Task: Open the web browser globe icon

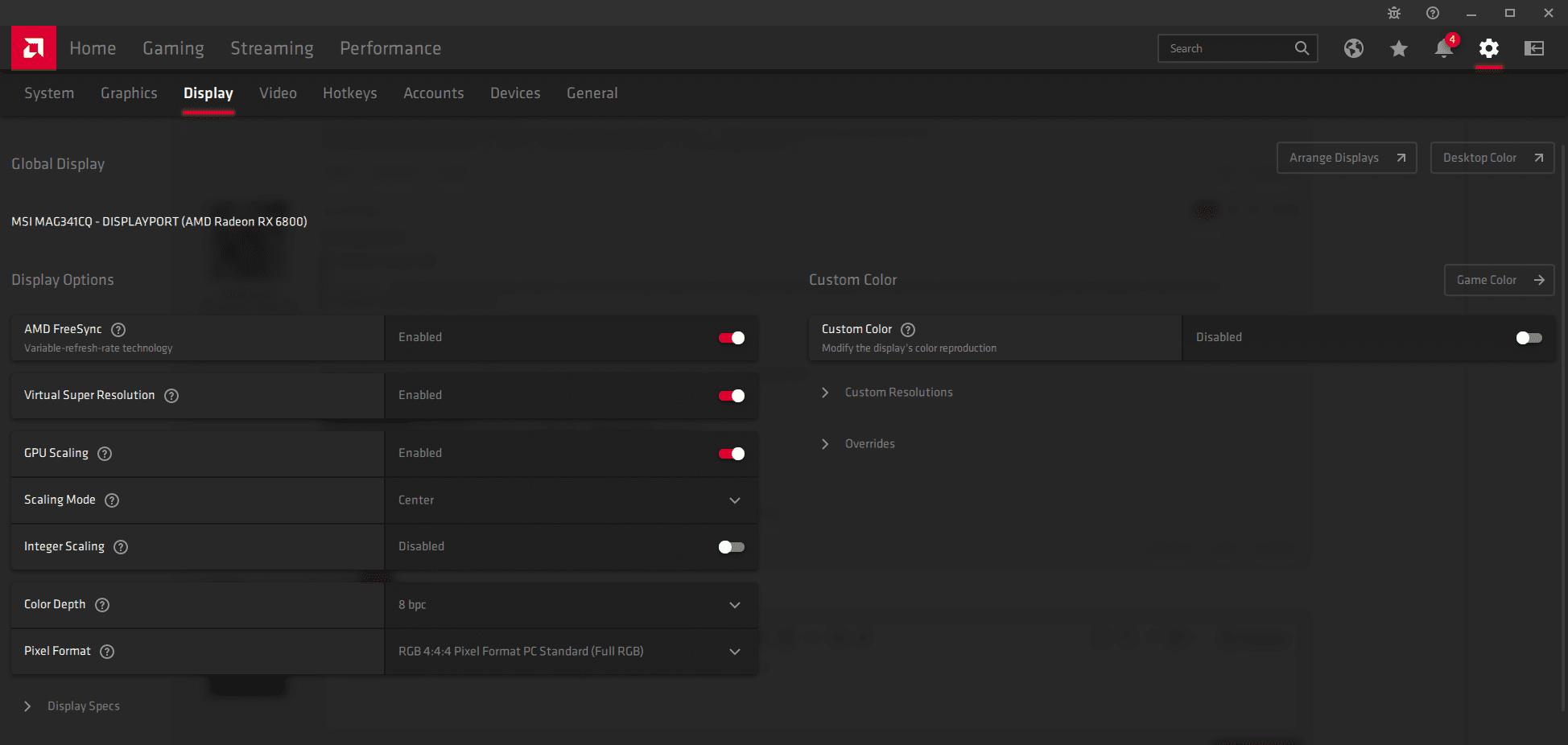Action: tap(1353, 48)
